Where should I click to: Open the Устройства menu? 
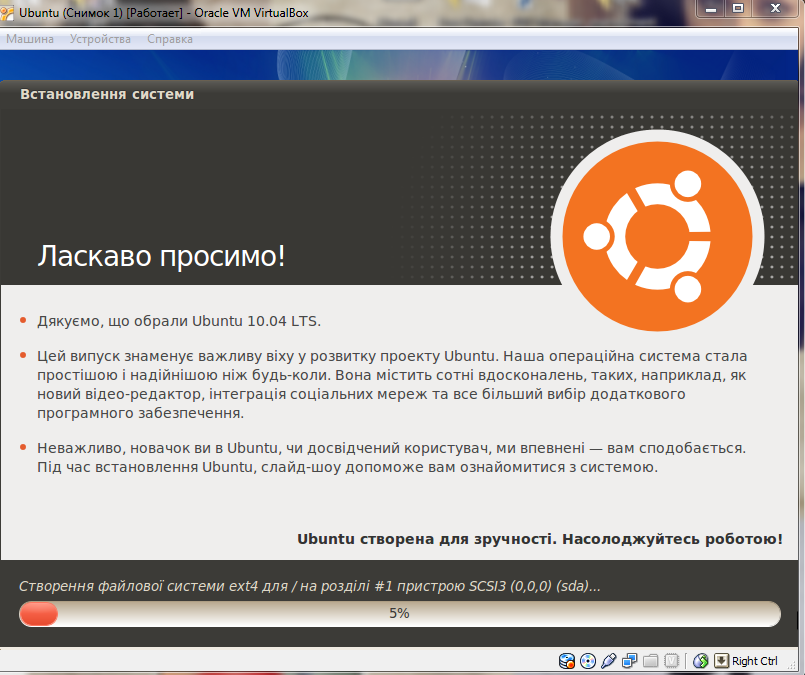point(100,39)
